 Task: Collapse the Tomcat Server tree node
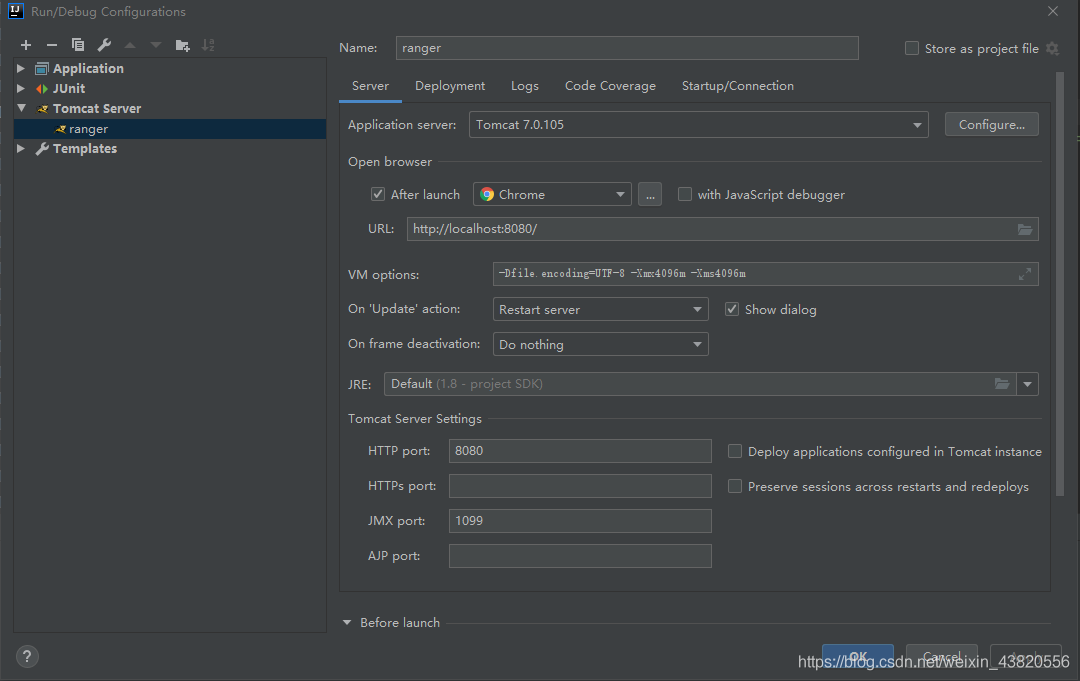21,109
